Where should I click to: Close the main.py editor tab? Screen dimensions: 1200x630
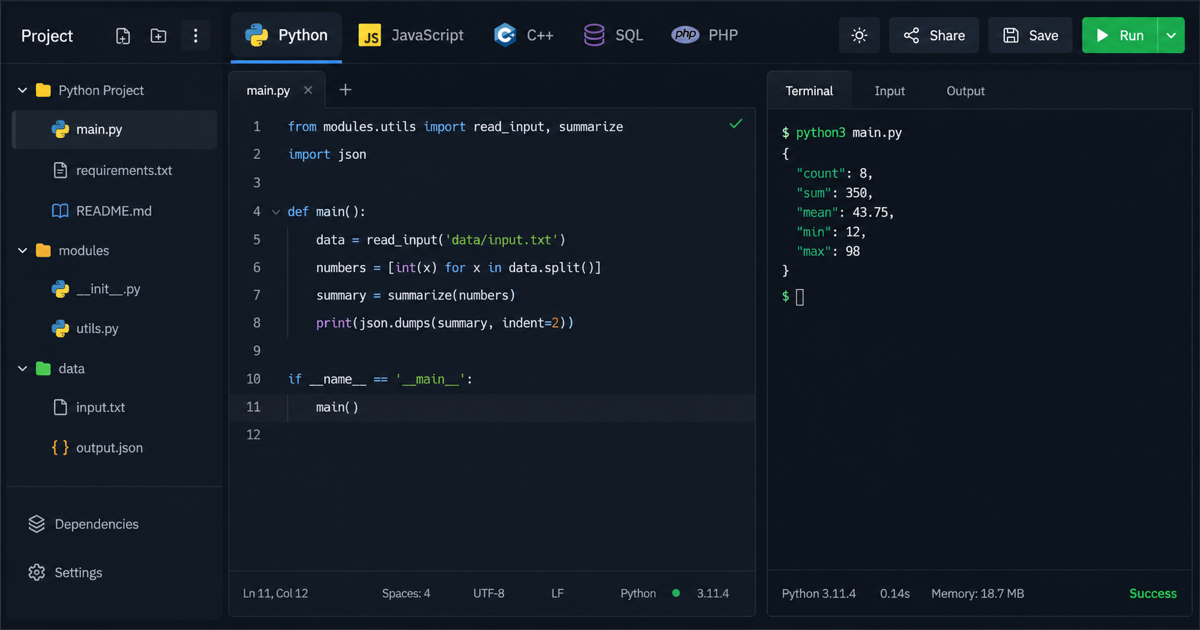(x=308, y=90)
